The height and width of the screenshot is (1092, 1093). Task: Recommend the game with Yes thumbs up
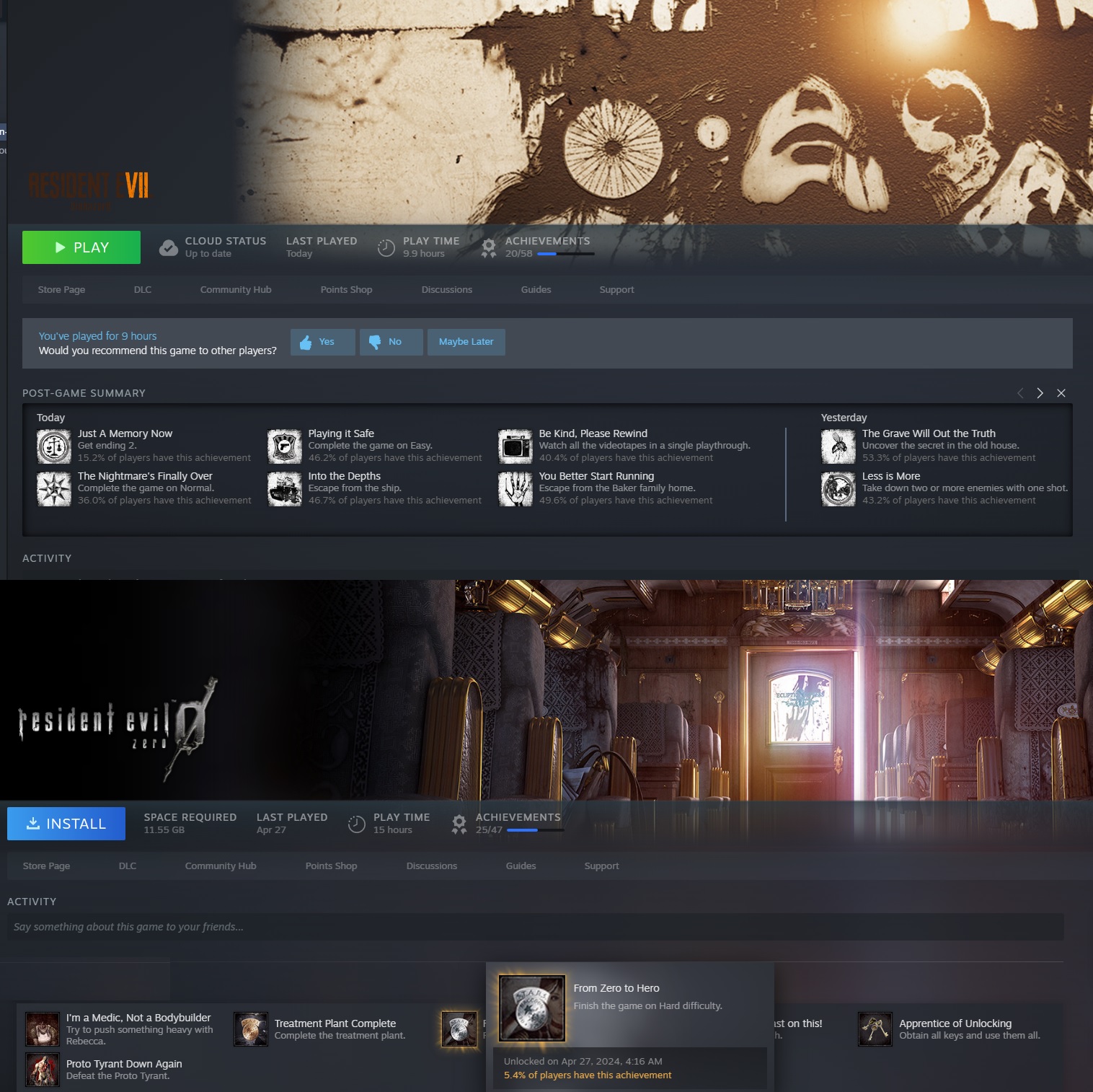tap(323, 342)
